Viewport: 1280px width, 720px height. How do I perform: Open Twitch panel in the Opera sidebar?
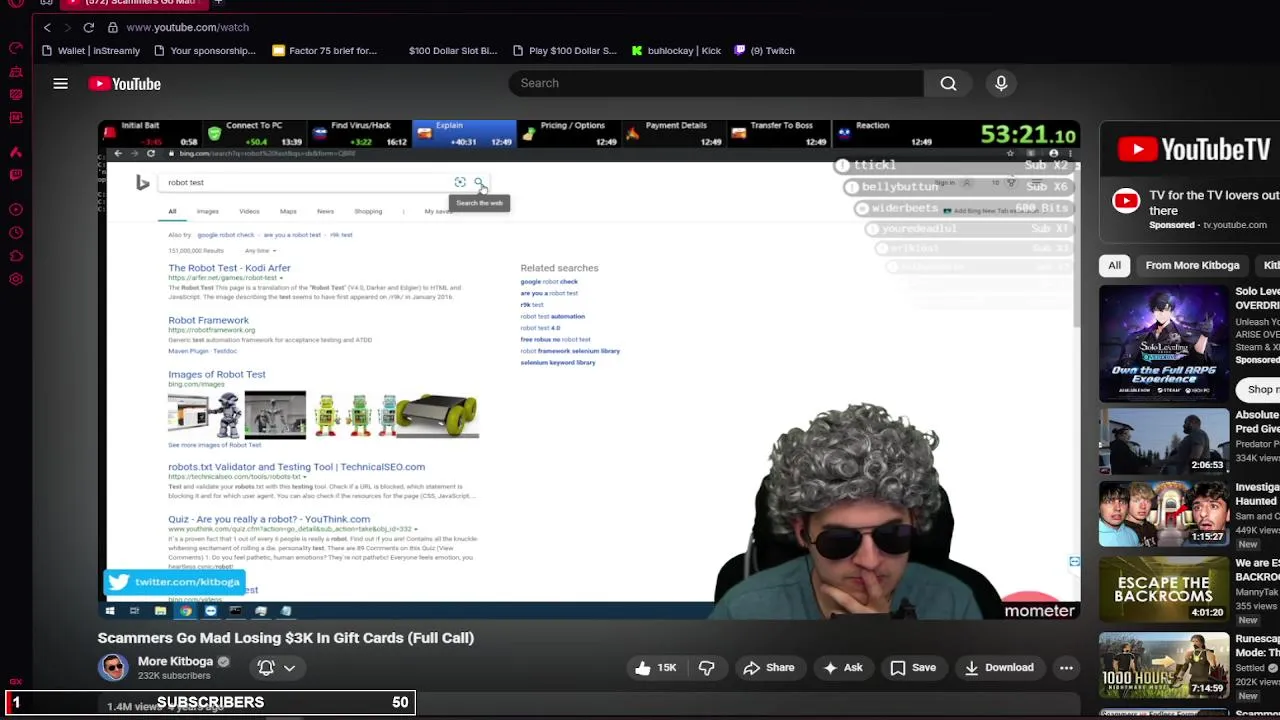point(16,175)
